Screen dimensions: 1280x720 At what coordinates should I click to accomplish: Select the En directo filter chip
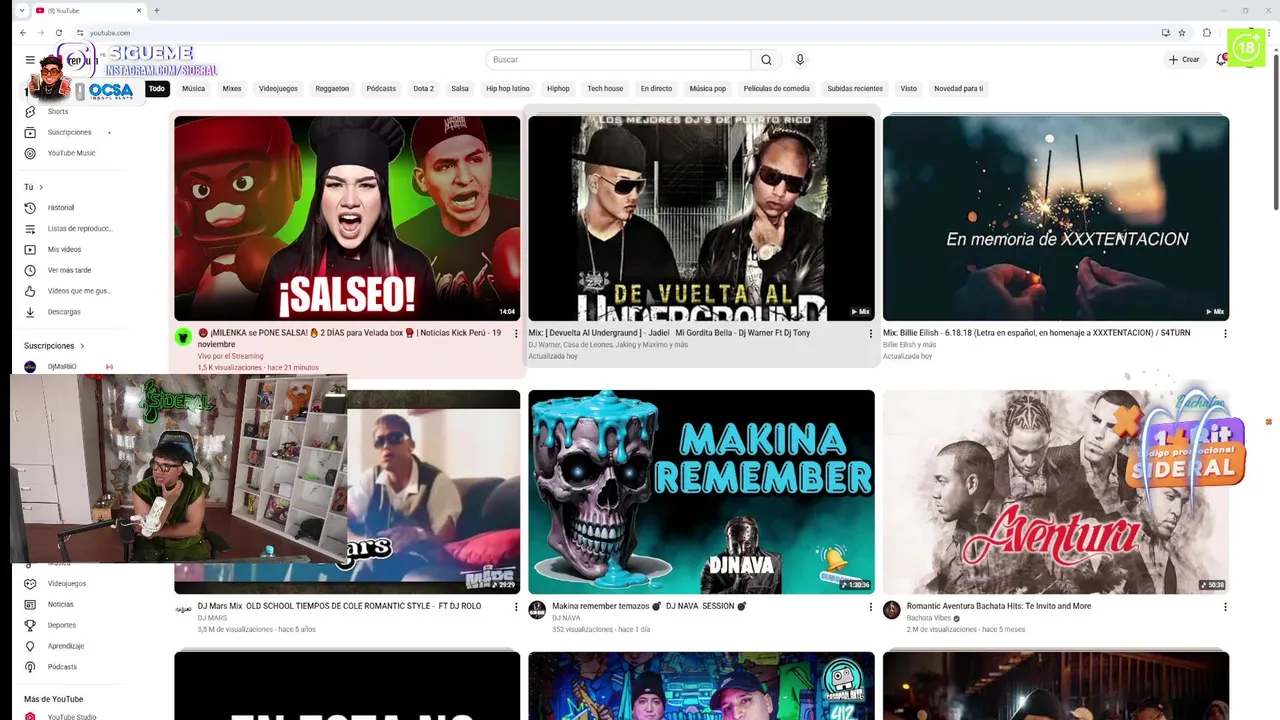tap(656, 88)
